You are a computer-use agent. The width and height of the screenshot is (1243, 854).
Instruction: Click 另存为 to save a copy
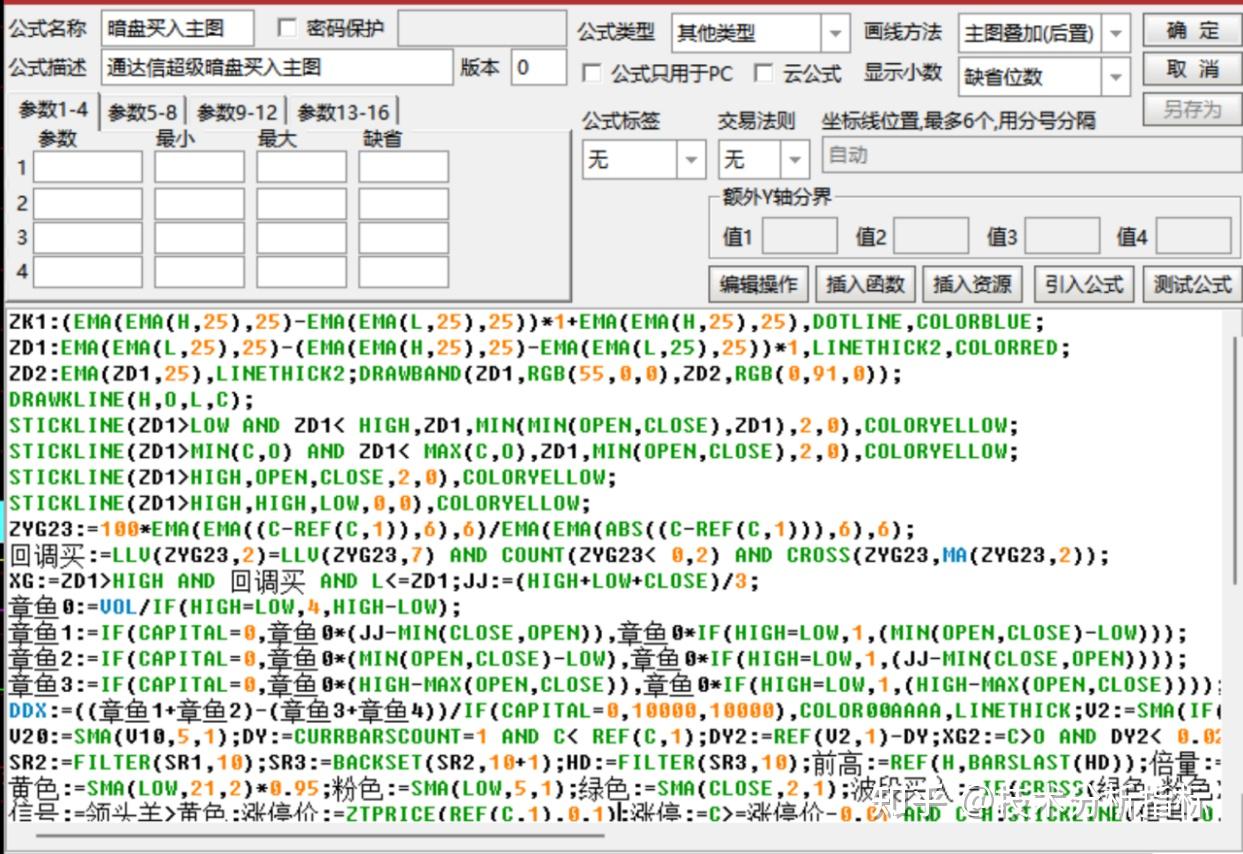coord(1191,106)
